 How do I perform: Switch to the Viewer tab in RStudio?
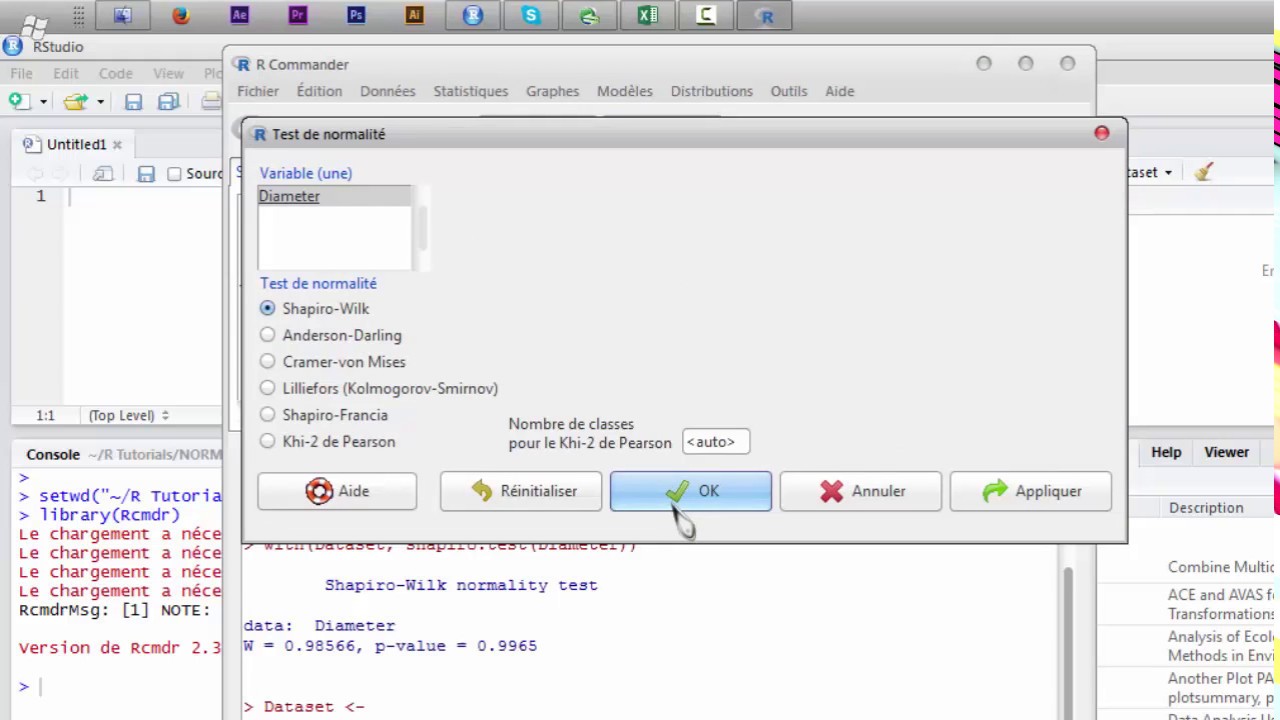(x=1226, y=452)
